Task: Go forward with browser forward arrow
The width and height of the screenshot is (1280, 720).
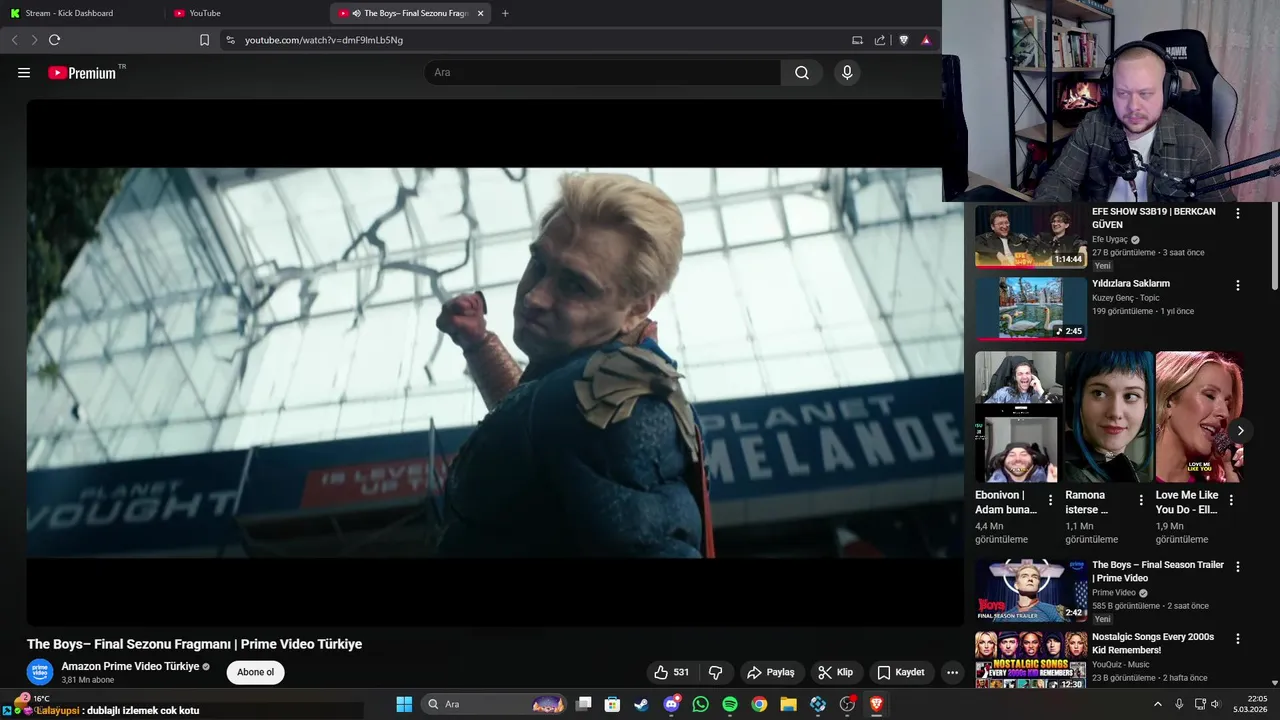Action: (34, 40)
